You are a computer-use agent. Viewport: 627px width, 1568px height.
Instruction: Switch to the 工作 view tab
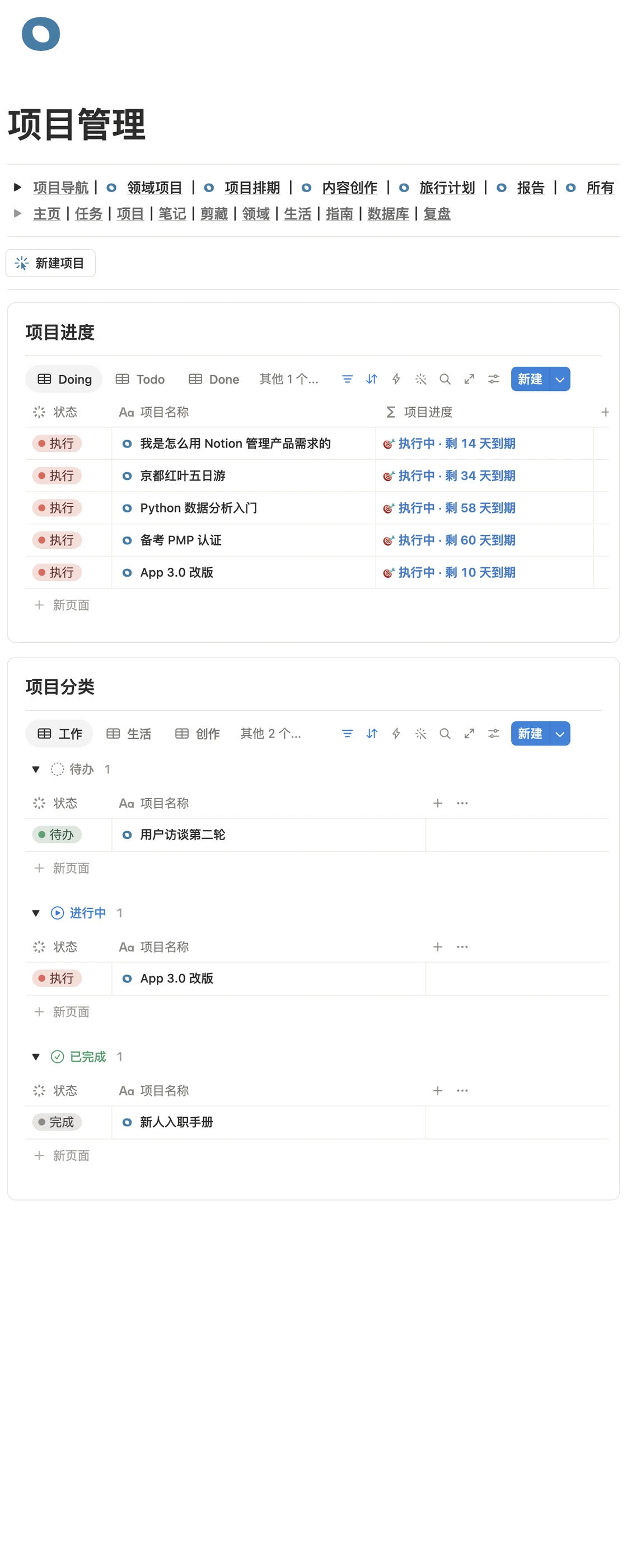tap(59, 734)
